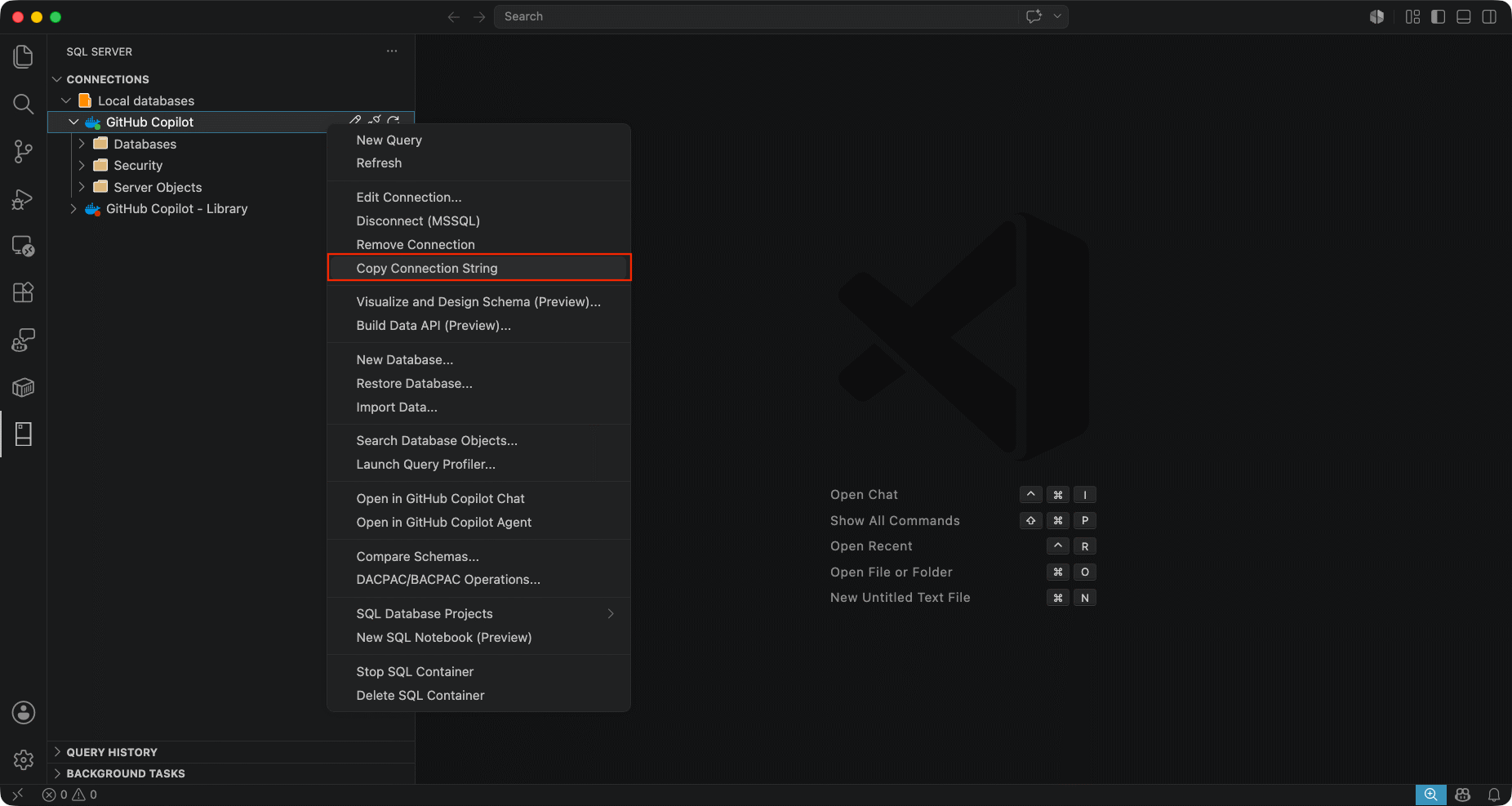The image size is (1512, 806).
Task: Choose Search Database Objects...
Action: 479,441
